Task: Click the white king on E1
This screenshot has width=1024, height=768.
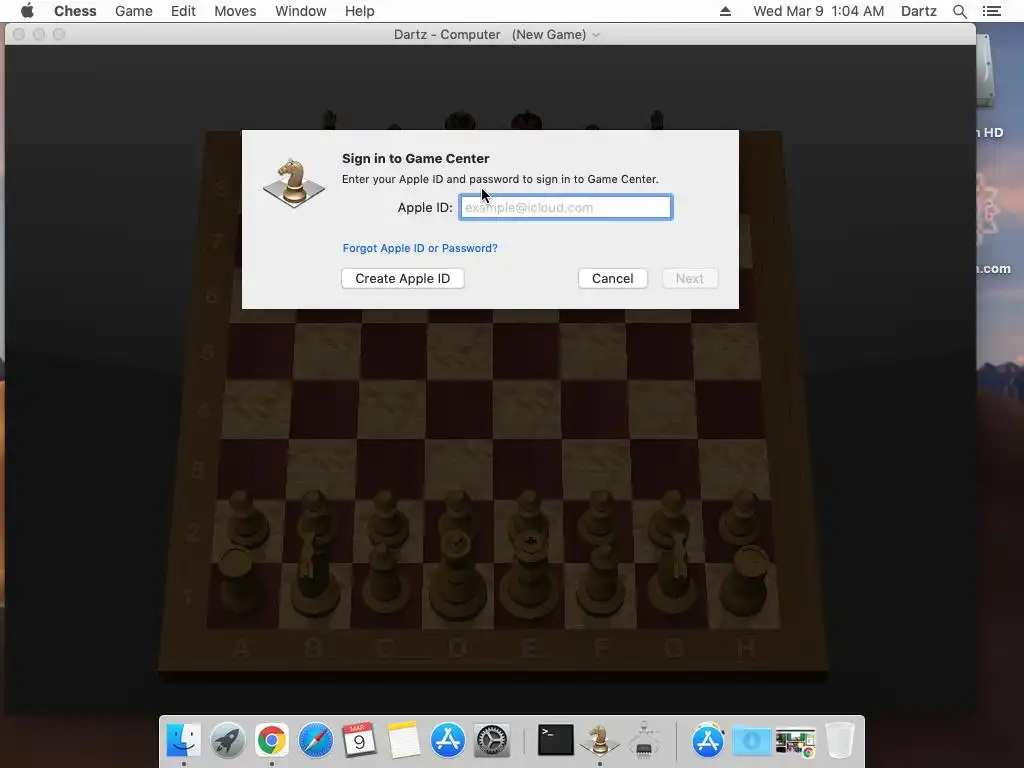Action: 530,575
